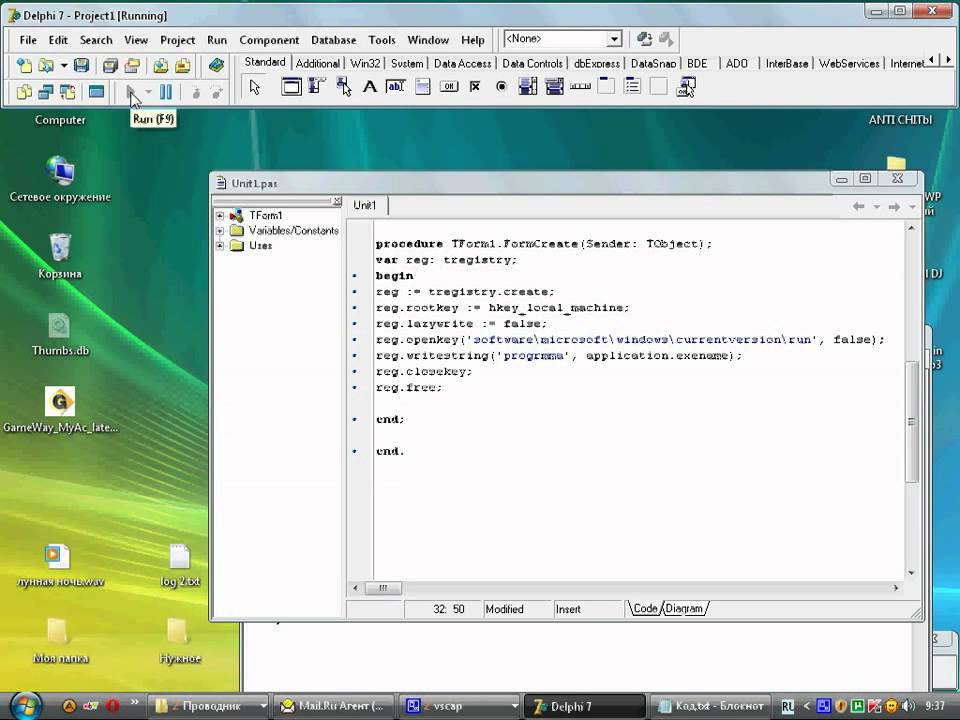The image size is (960, 720).
Task: Open the Run button dropdown arrow
Action: [148, 92]
